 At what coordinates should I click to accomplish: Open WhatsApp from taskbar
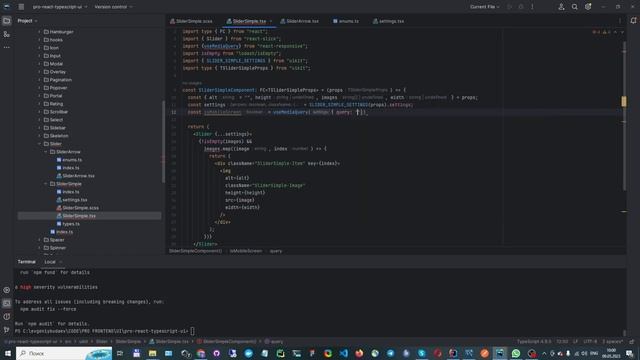click(x=516, y=353)
